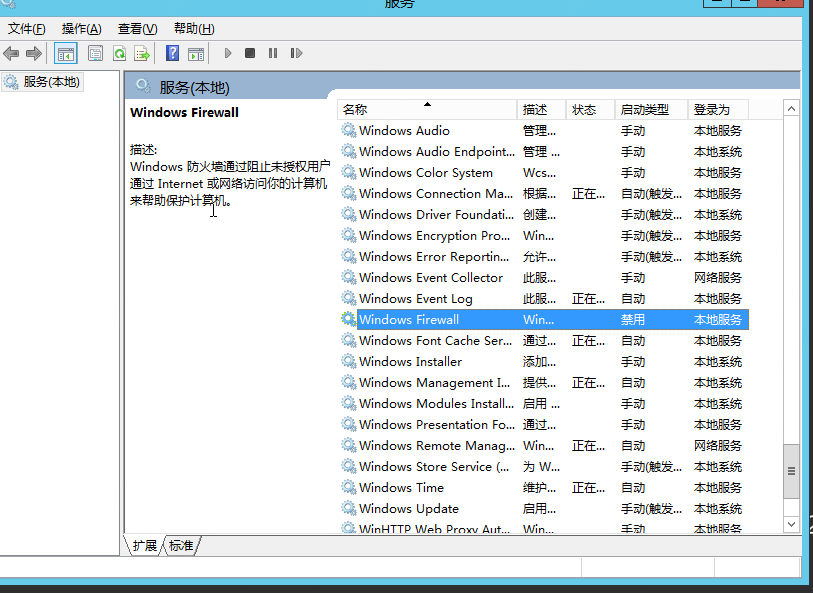The image size is (813, 593).
Task: Sort by the 启动类型 column header
Action: pos(651,110)
